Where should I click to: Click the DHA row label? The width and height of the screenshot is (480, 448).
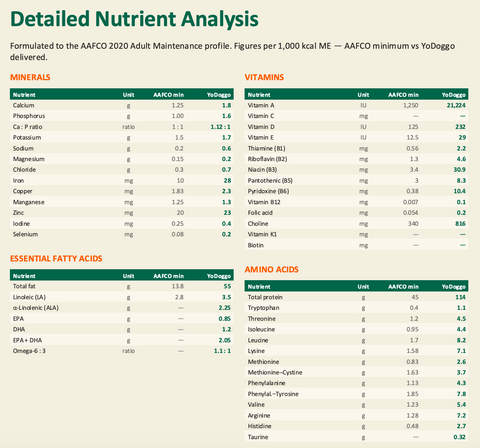(19, 329)
